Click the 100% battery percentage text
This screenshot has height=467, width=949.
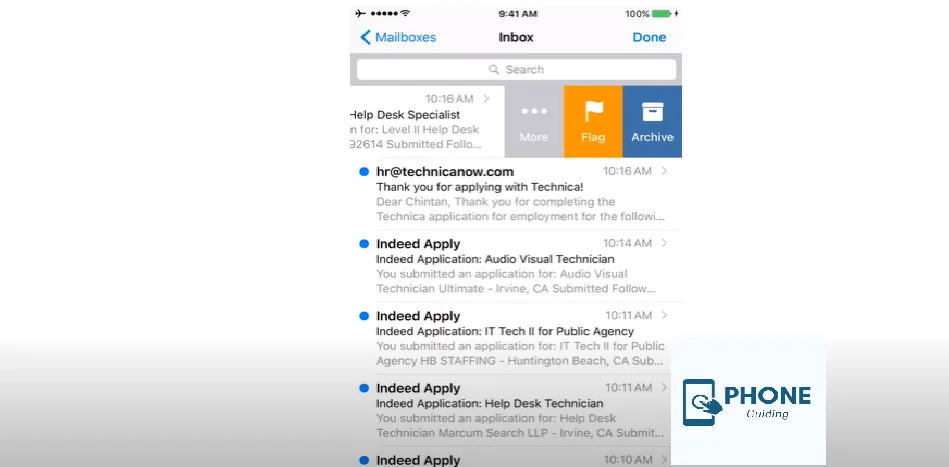pyautogui.click(x=637, y=13)
